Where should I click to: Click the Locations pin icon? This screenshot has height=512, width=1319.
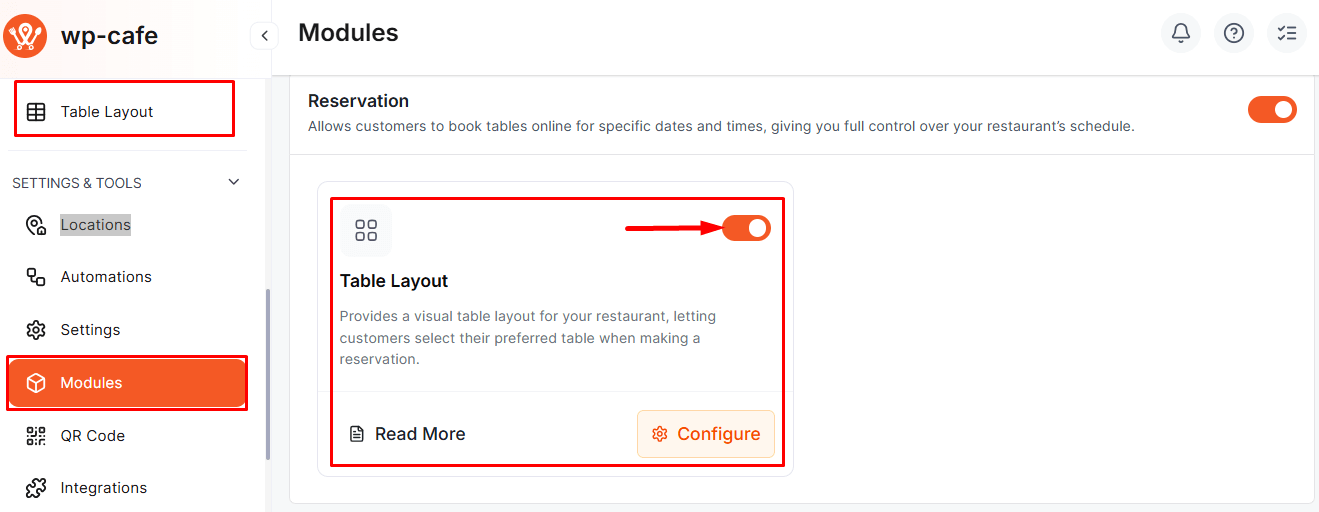(36, 225)
